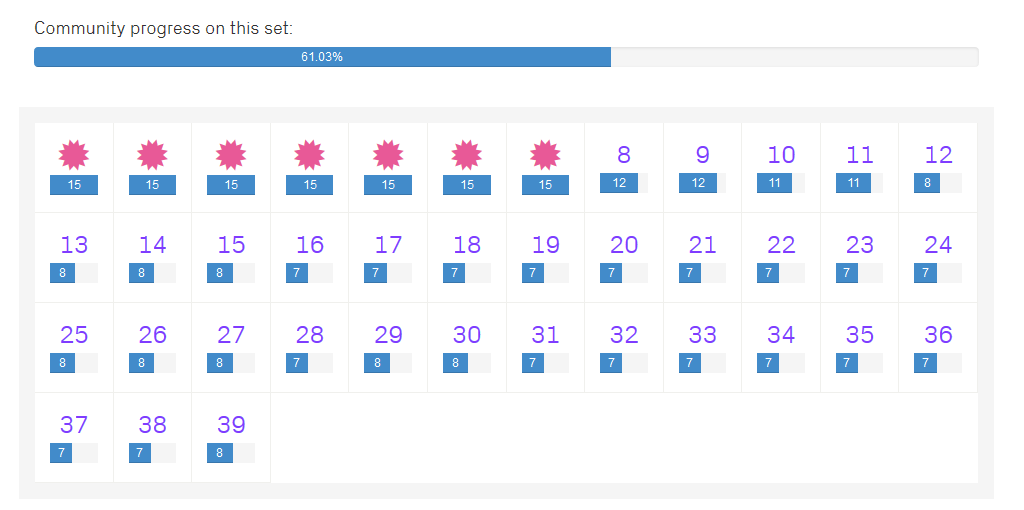Click problem 39 in last row

[x=231, y=425]
